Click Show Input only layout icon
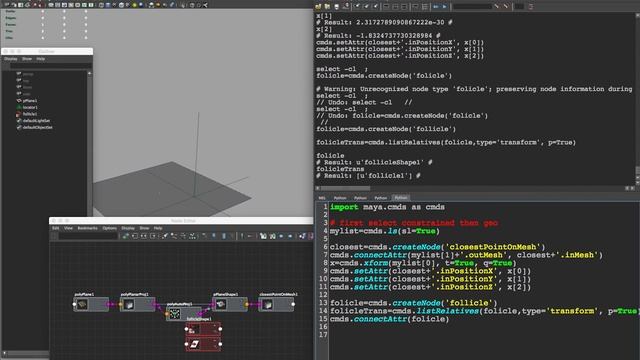Screen dimensions: 640x360 395,7
